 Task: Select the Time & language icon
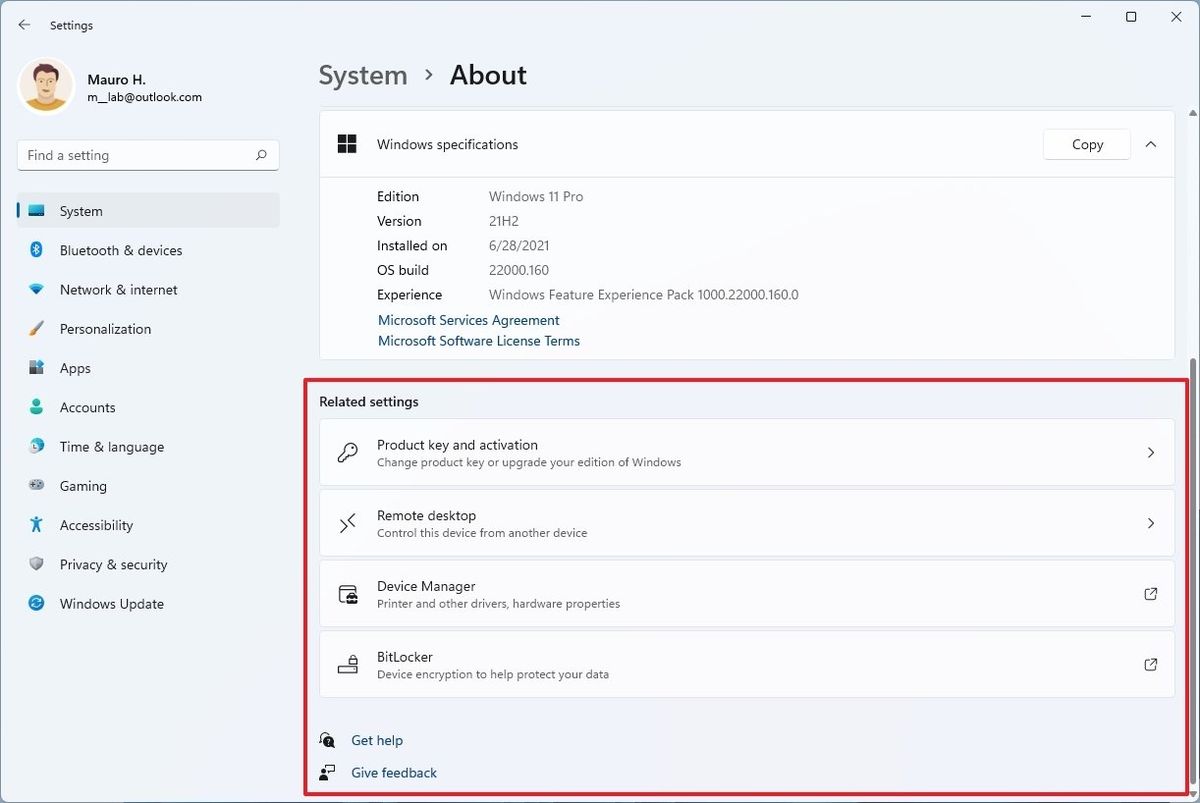(x=37, y=446)
